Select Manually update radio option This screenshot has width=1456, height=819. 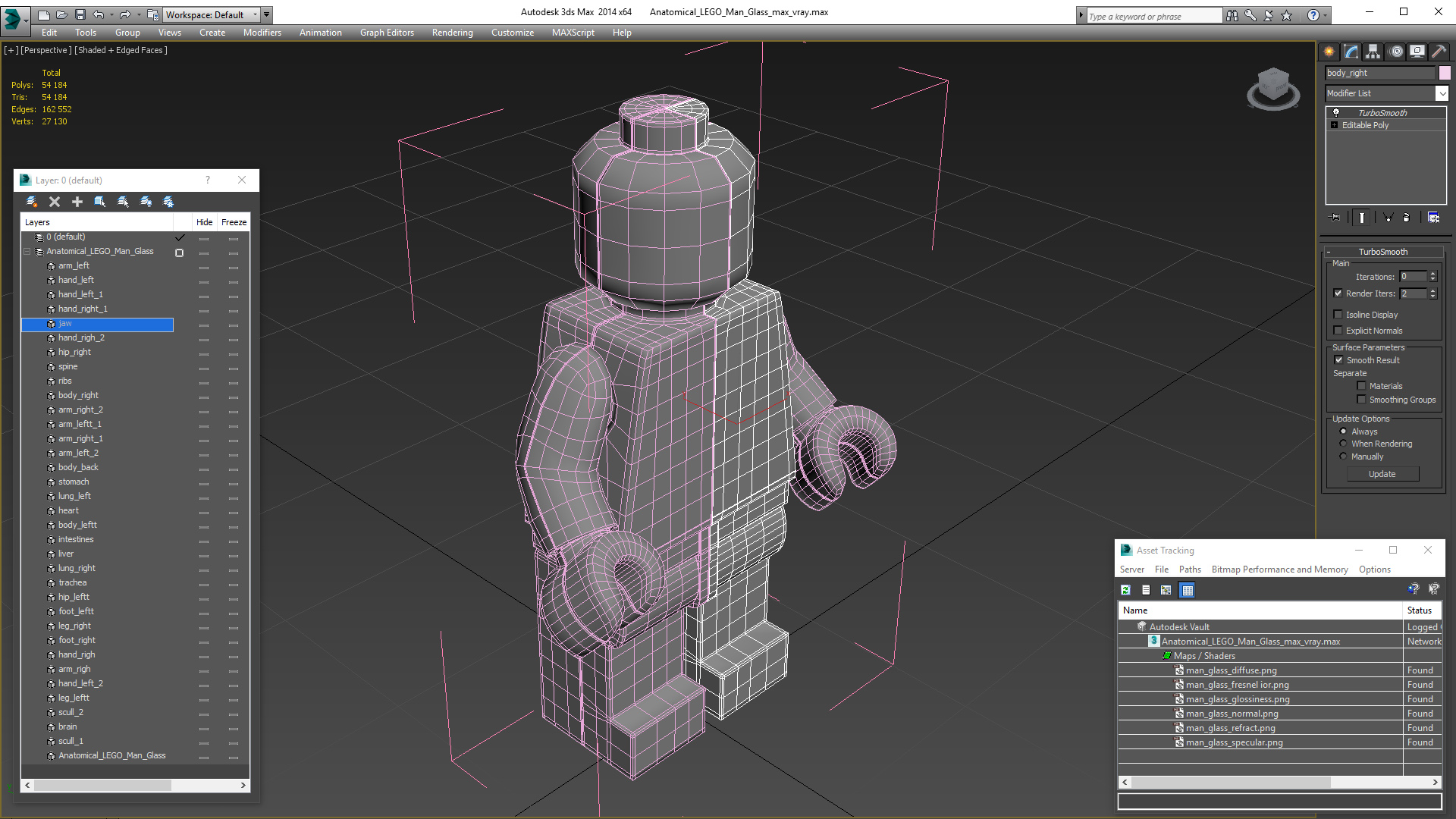point(1344,457)
